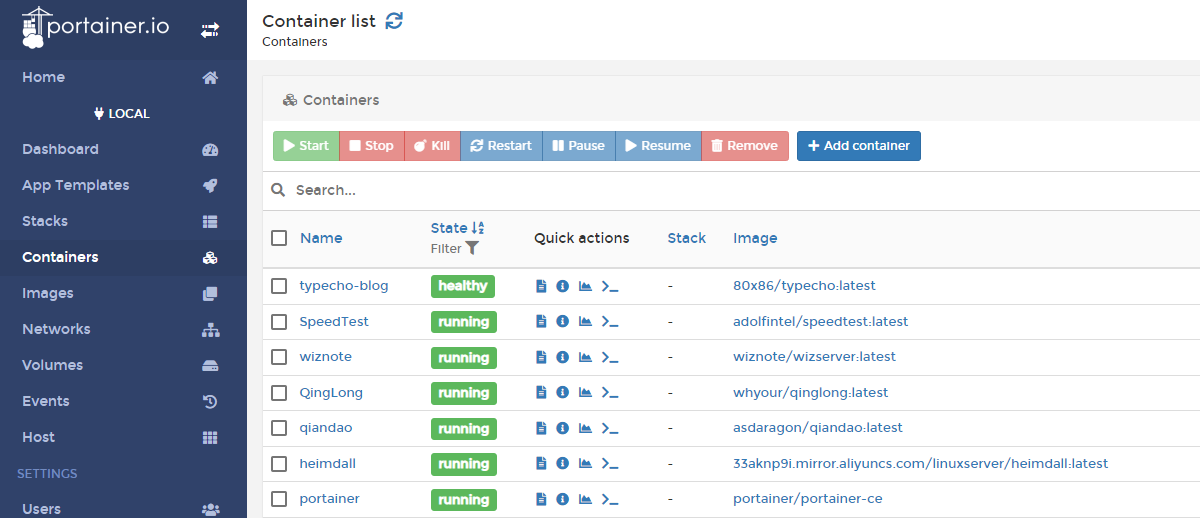Viewport: 1200px width, 518px height.
Task: Open exec console icon for portainer
Action: point(610,499)
